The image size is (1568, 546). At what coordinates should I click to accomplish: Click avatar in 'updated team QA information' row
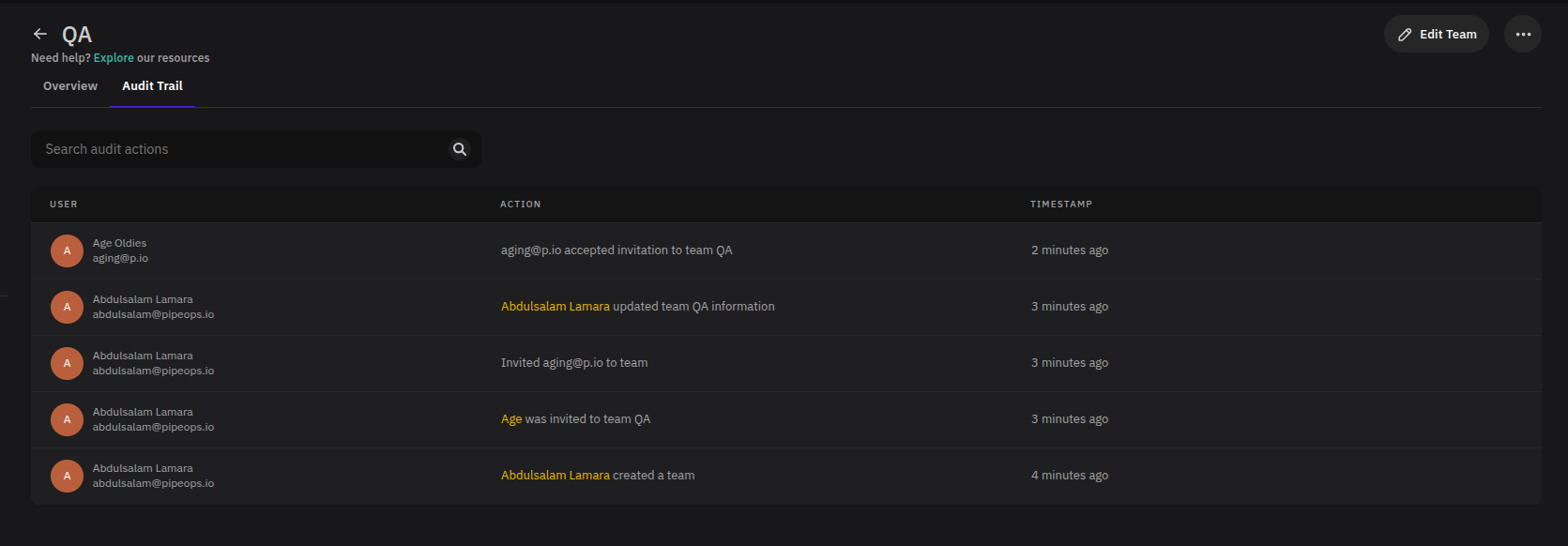point(67,307)
